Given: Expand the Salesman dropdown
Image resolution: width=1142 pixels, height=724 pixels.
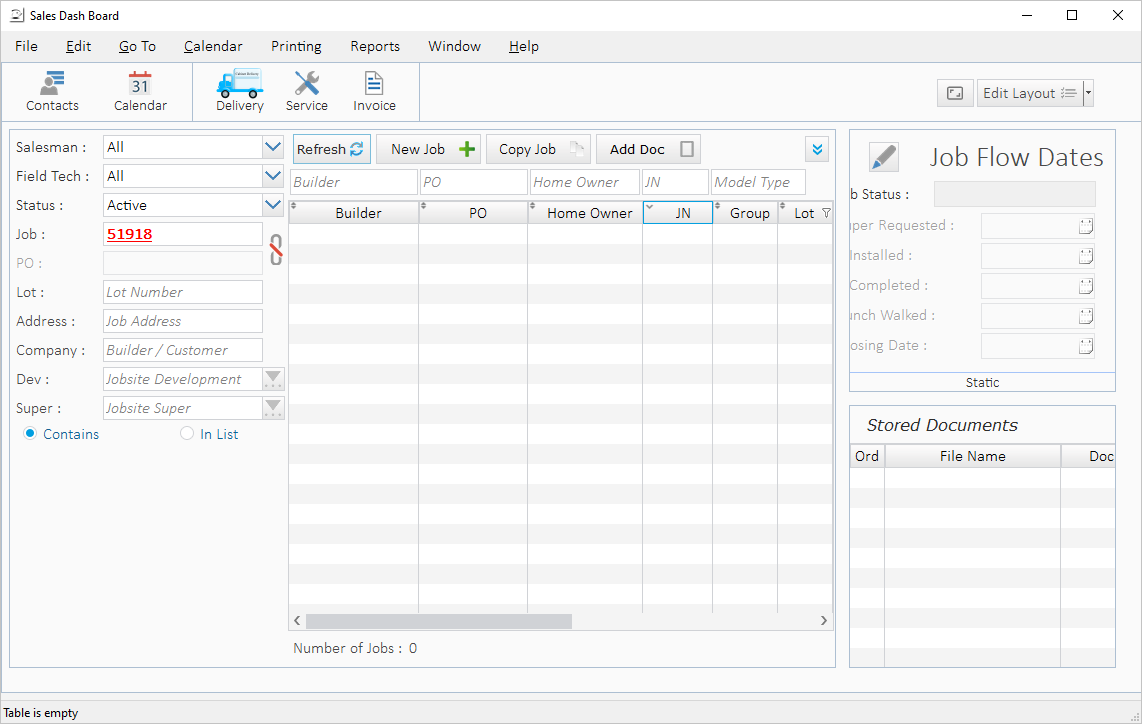Looking at the screenshot, I should pyautogui.click(x=273, y=147).
